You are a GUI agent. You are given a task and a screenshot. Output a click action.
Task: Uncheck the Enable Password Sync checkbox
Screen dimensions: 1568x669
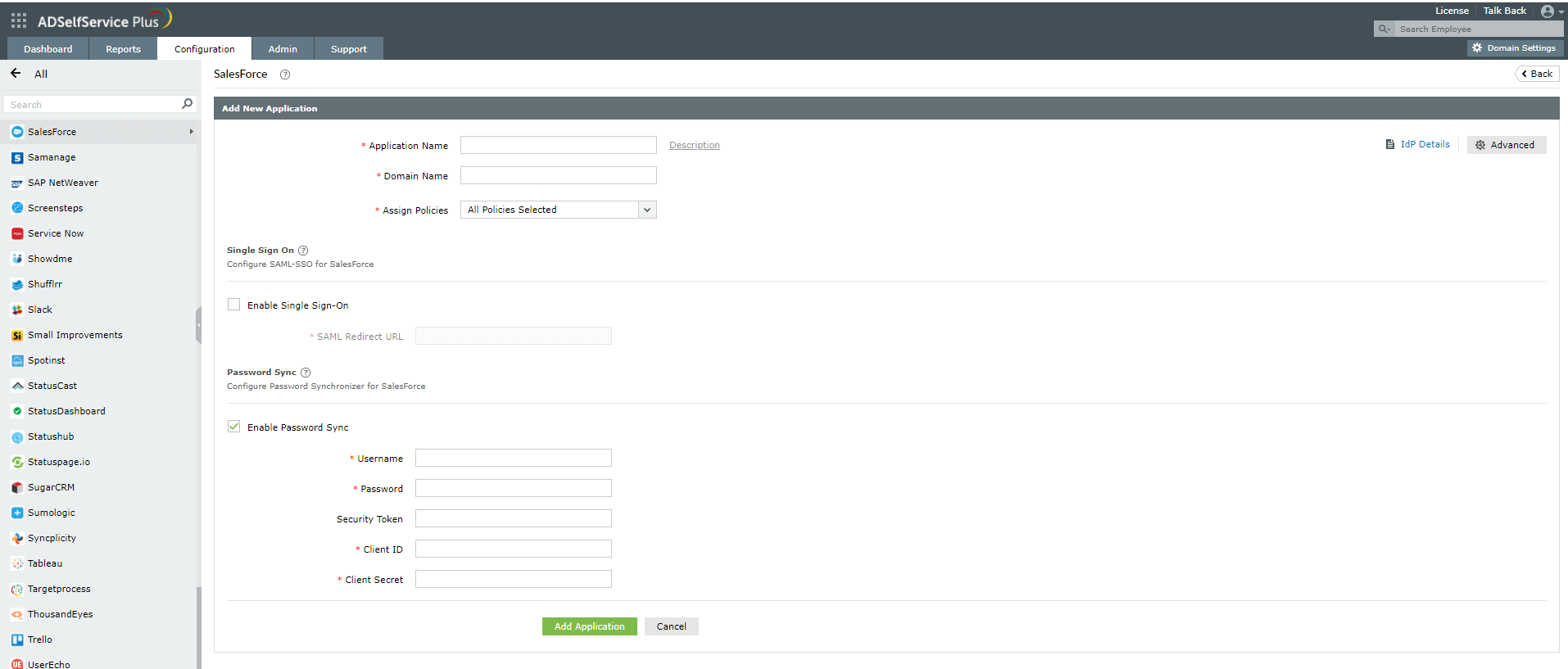(234, 427)
